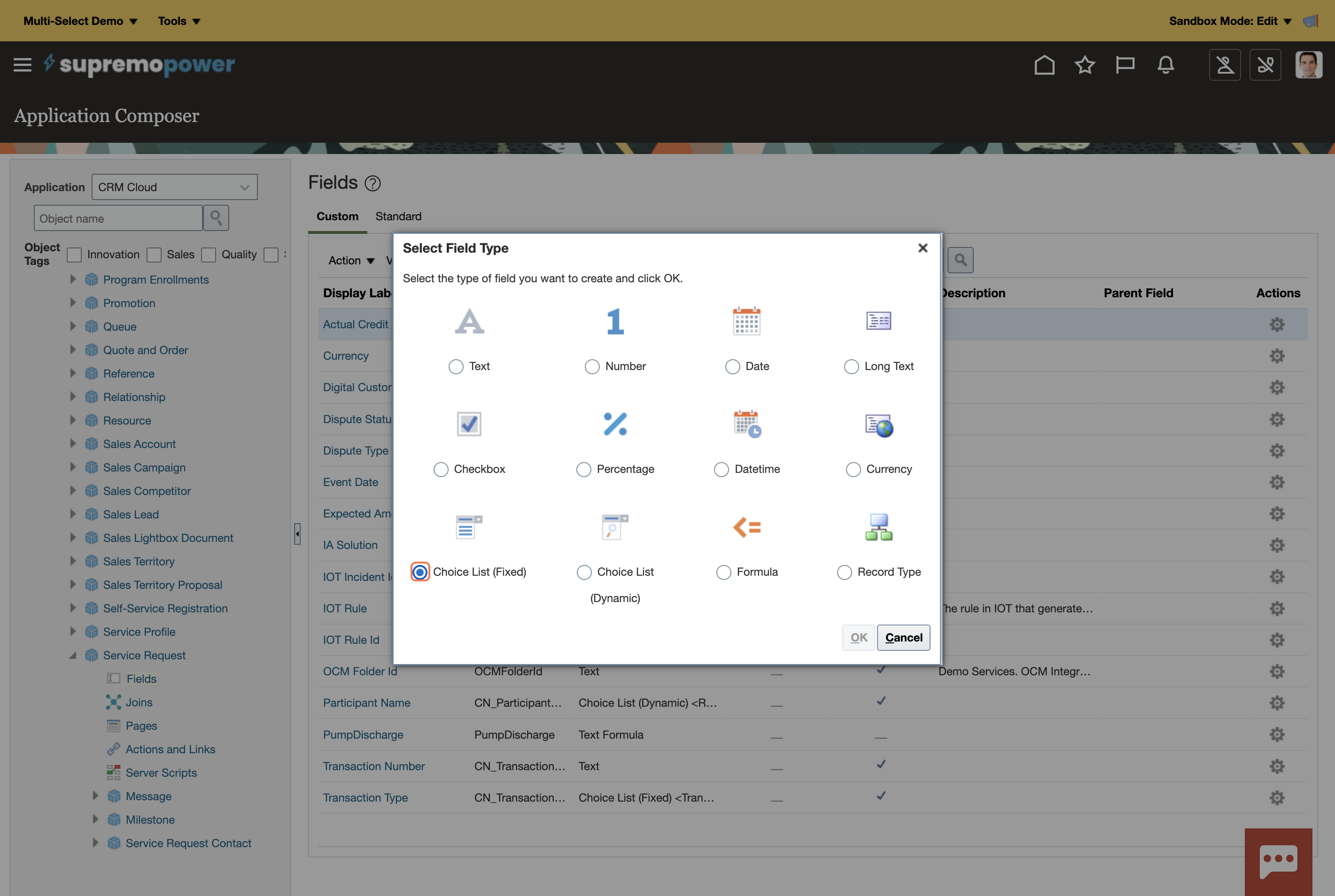Click the gear icon on the IOT Rule row
This screenshot has height=896, width=1335.
coord(1277,608)
